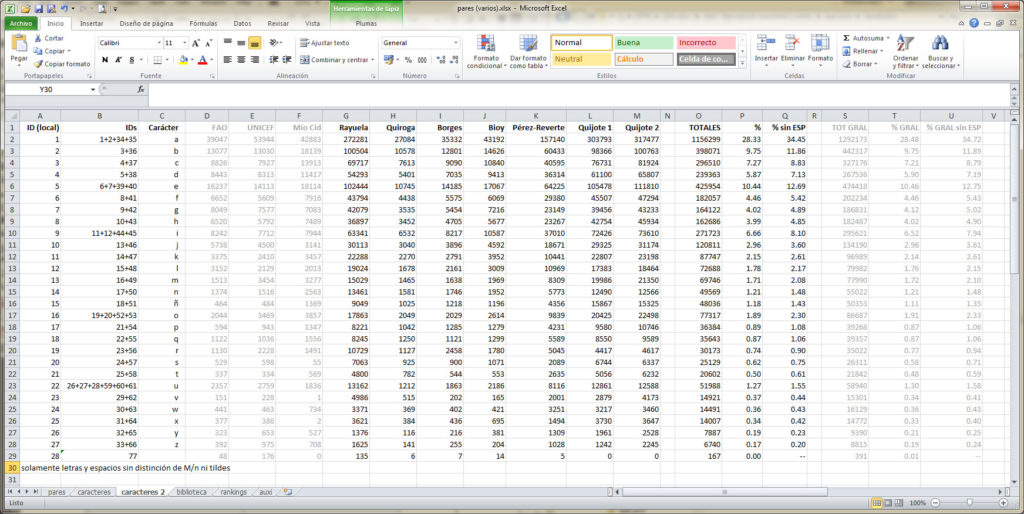Click the Autosuma sigma icon
1024x514 pixels.
(846, 38)
